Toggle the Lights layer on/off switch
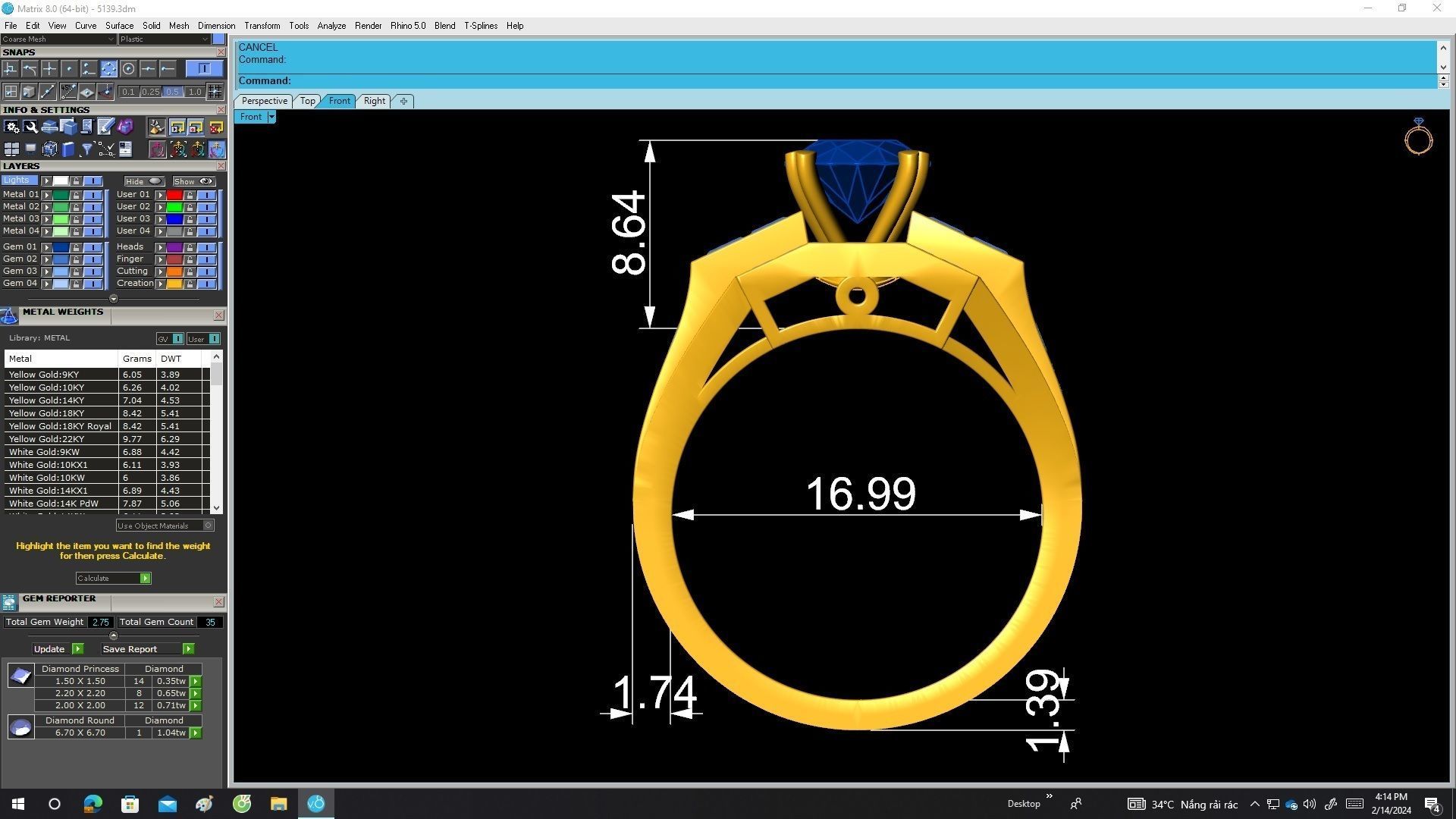 (93, 181)
